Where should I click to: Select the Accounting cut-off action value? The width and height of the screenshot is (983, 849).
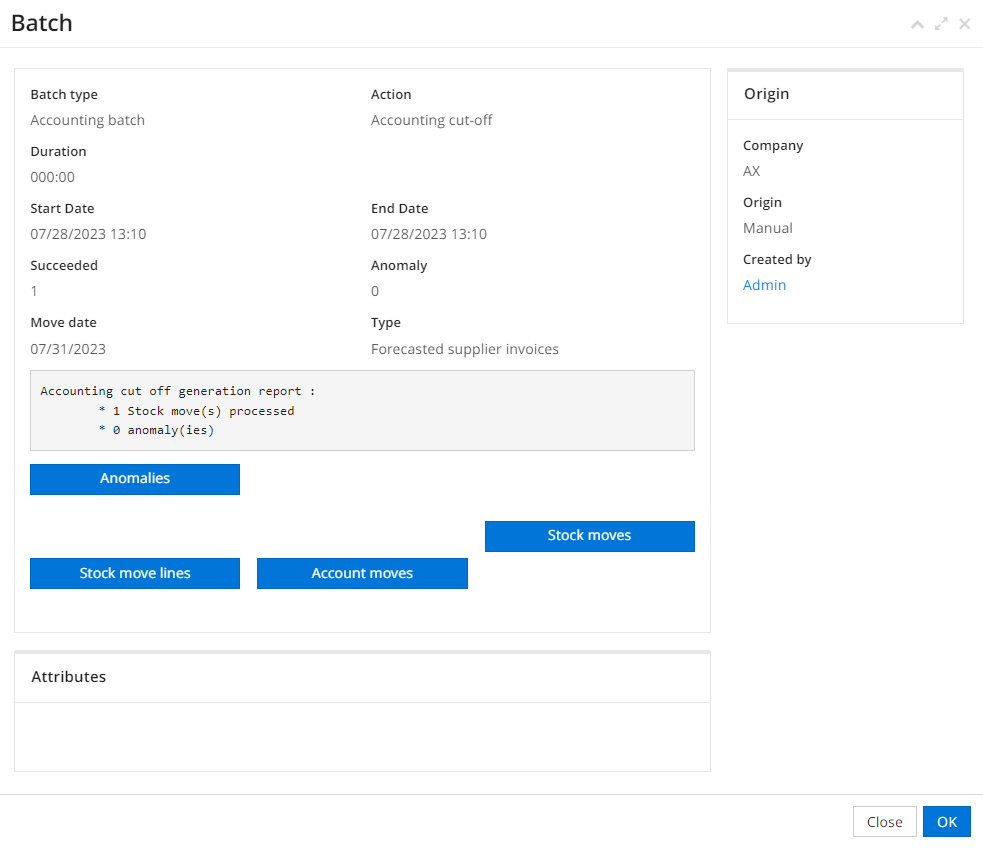(x=431, y=120)
